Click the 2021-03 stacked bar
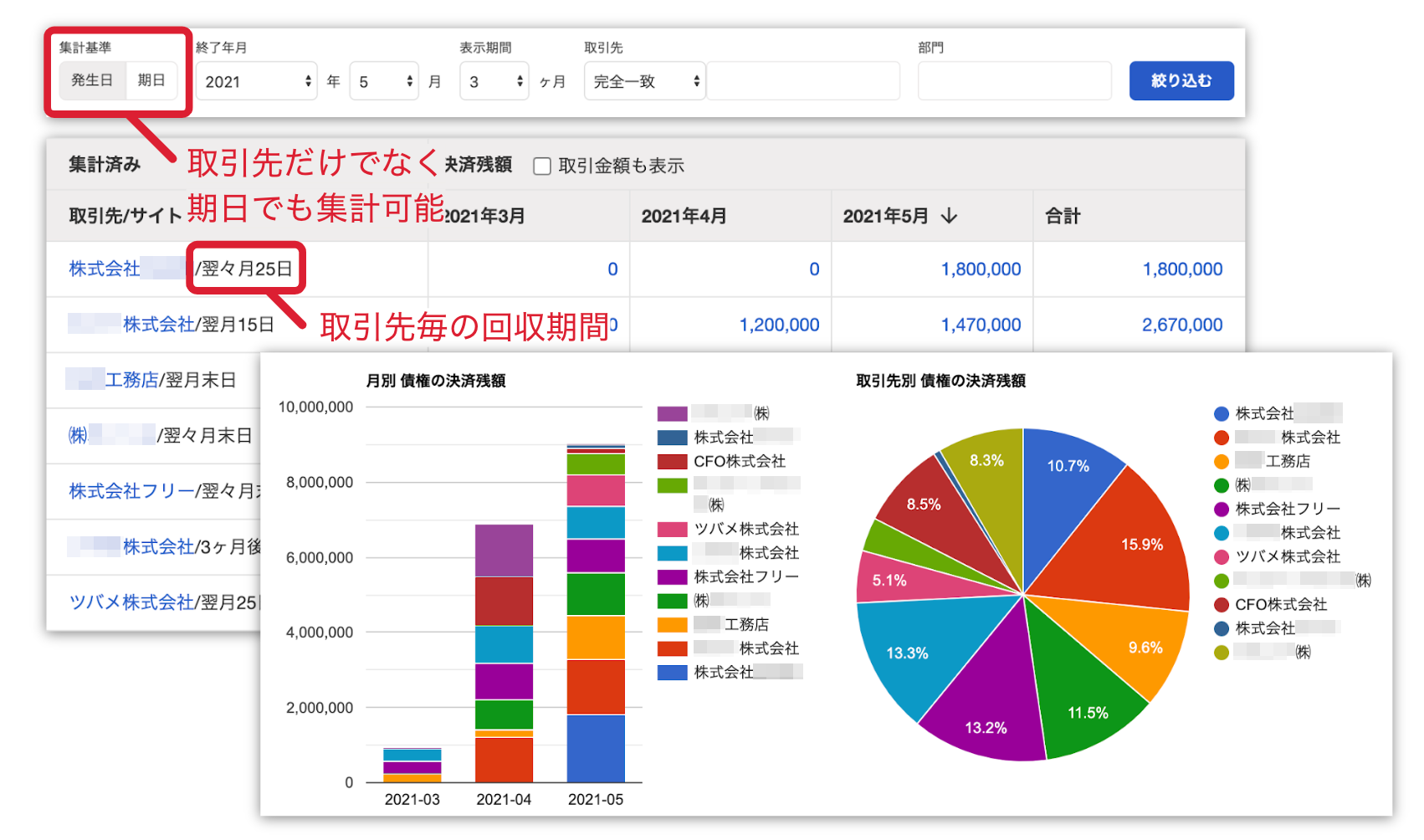This screenshot has width=1424, height=840. point(412,766)
